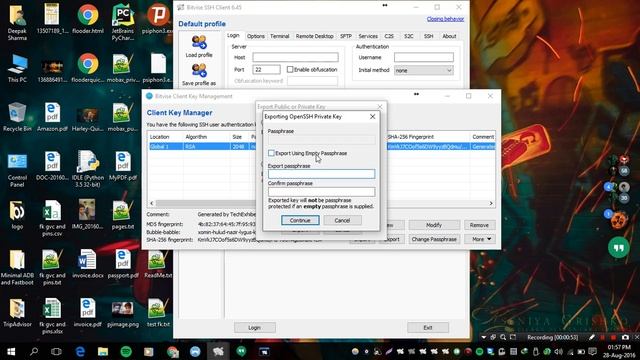Screen dimensions: 640x360
Task: Switch to the Services tab
Action: click(368, 36)
